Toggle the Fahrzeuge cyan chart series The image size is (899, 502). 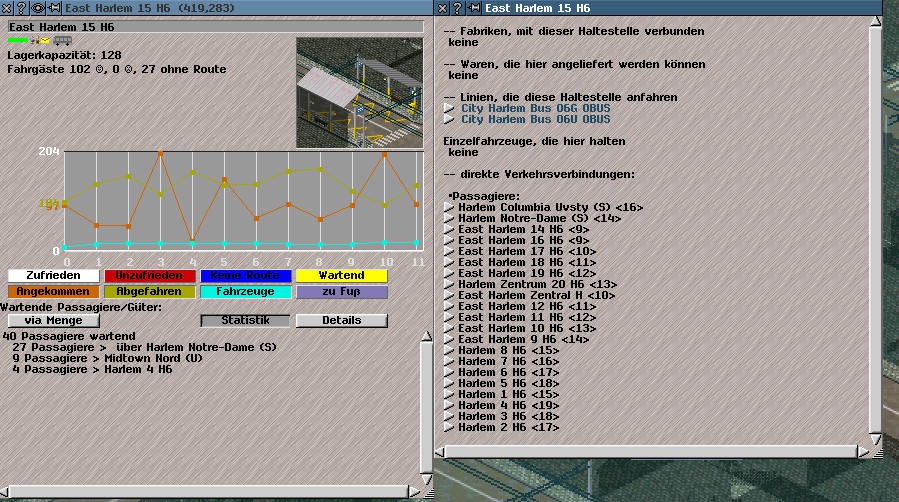click(245, 291)
